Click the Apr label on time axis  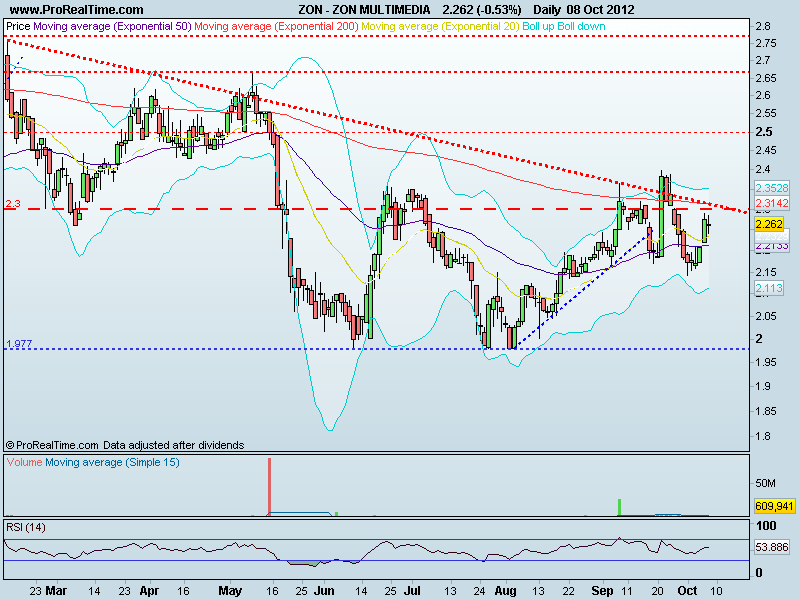[x=149, y=591]
